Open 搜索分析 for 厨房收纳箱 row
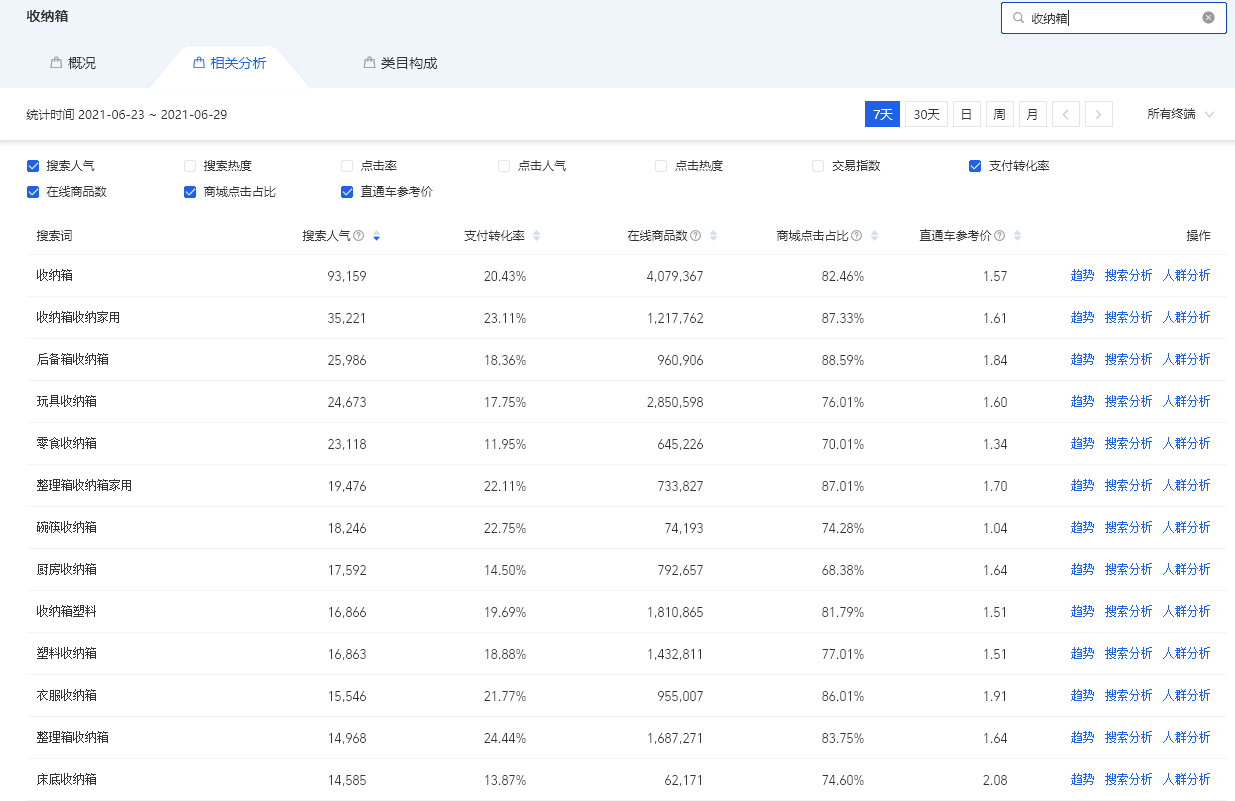This screenshot has width=1235, height=801. tap(1128, 570)
